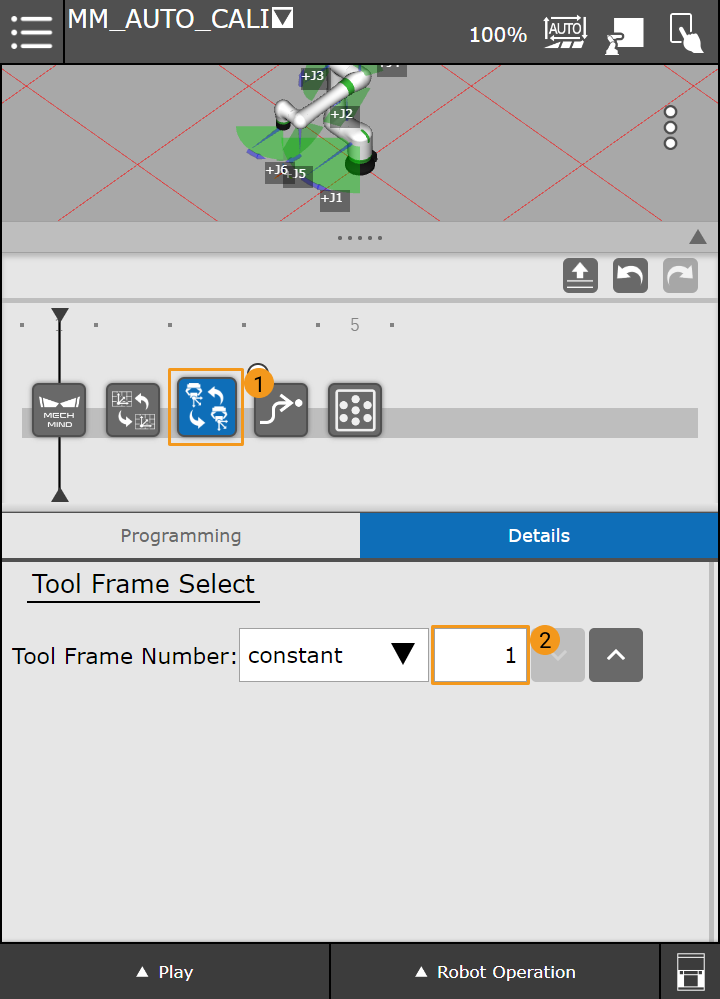Open the three-dot 3D view options

pos(671,128)
